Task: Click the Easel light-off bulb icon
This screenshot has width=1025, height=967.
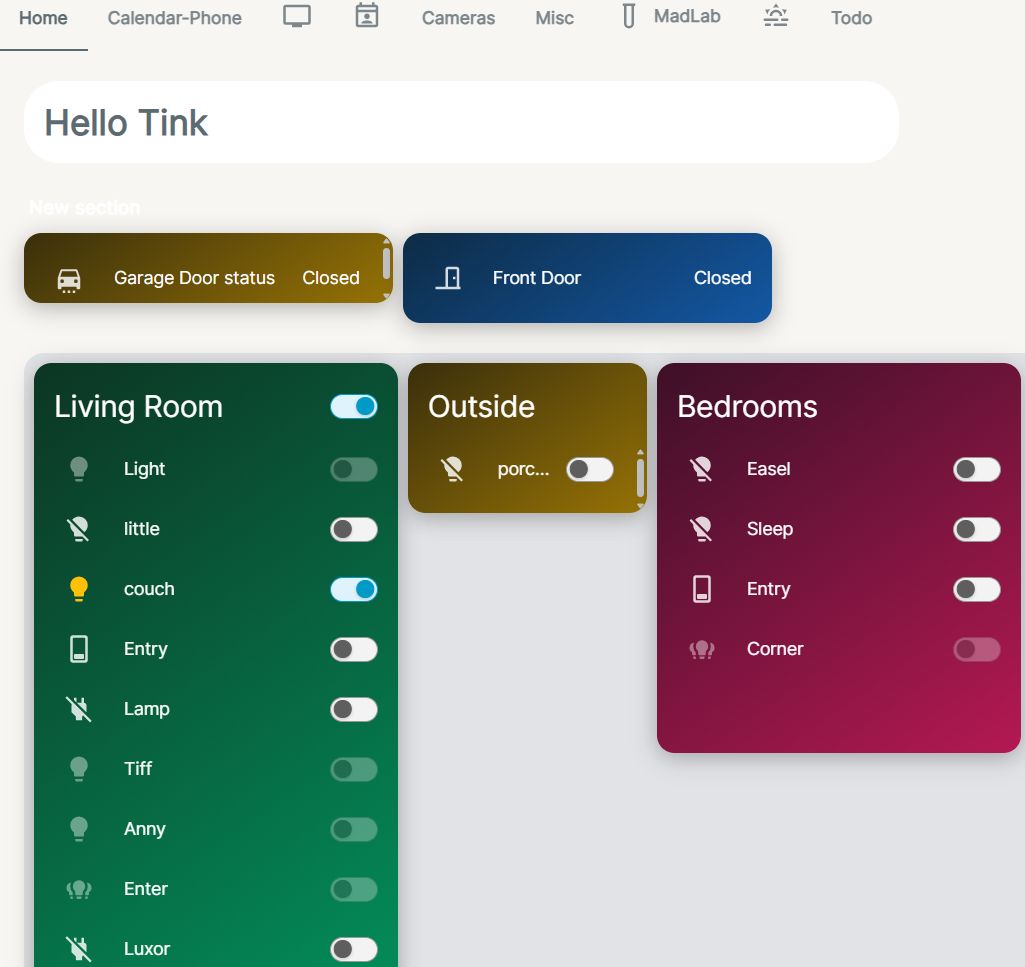Action: pyautogui.click(x=702, y=469)
